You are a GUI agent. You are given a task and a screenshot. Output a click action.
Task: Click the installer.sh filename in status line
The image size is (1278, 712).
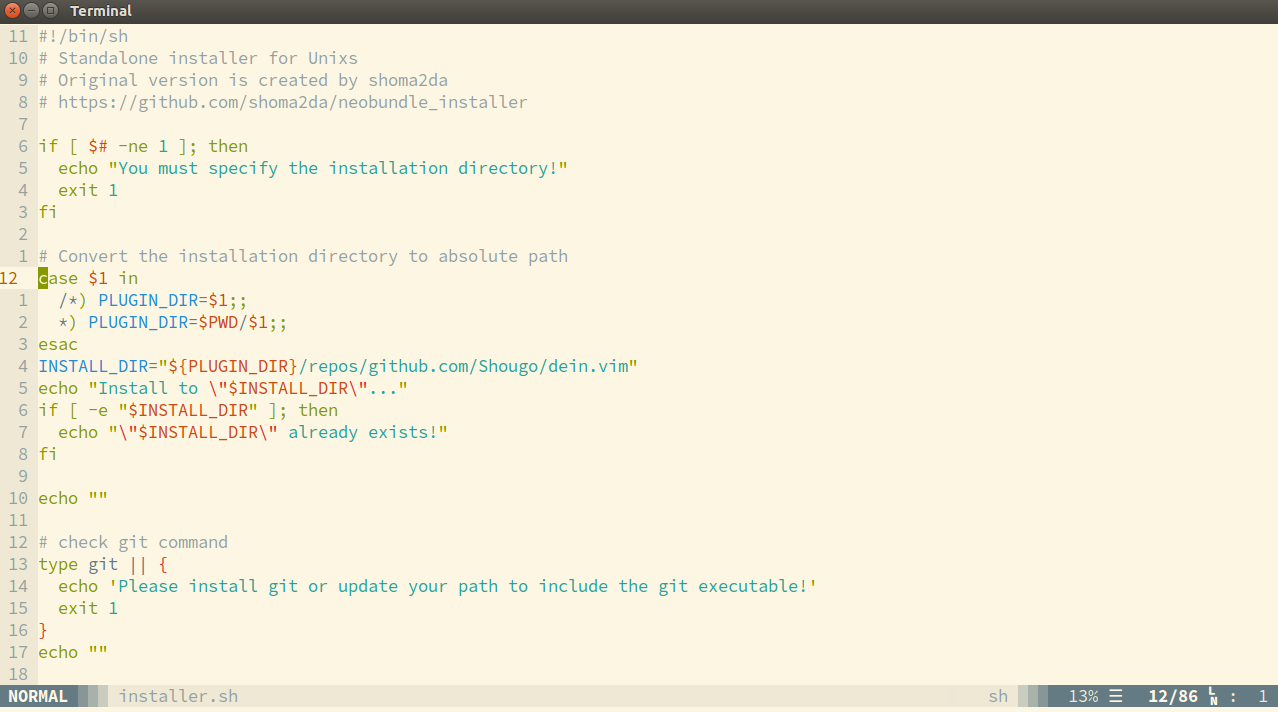click(178, 696)
